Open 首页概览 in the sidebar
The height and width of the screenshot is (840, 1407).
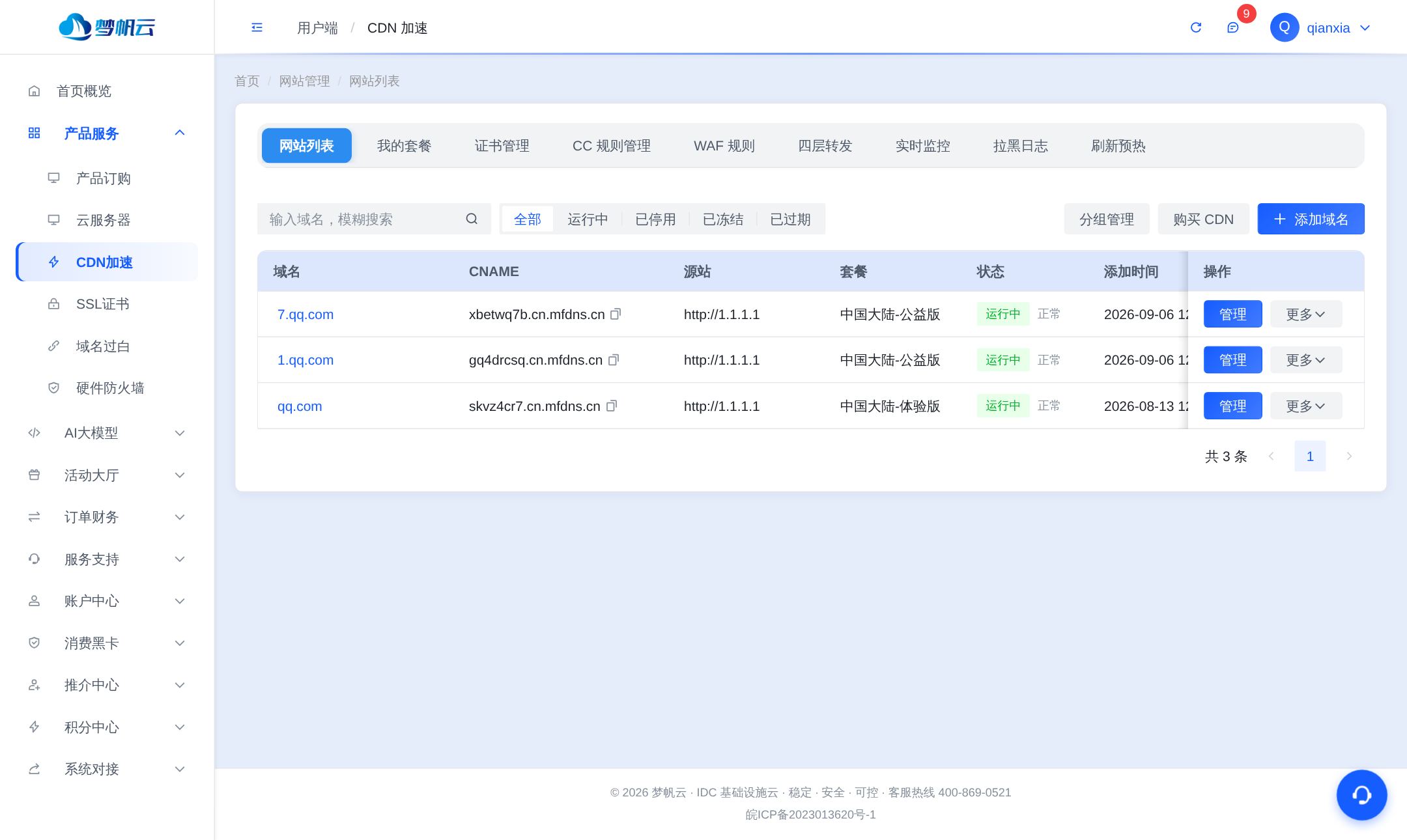pyautogui.click(x=107, y=91)
